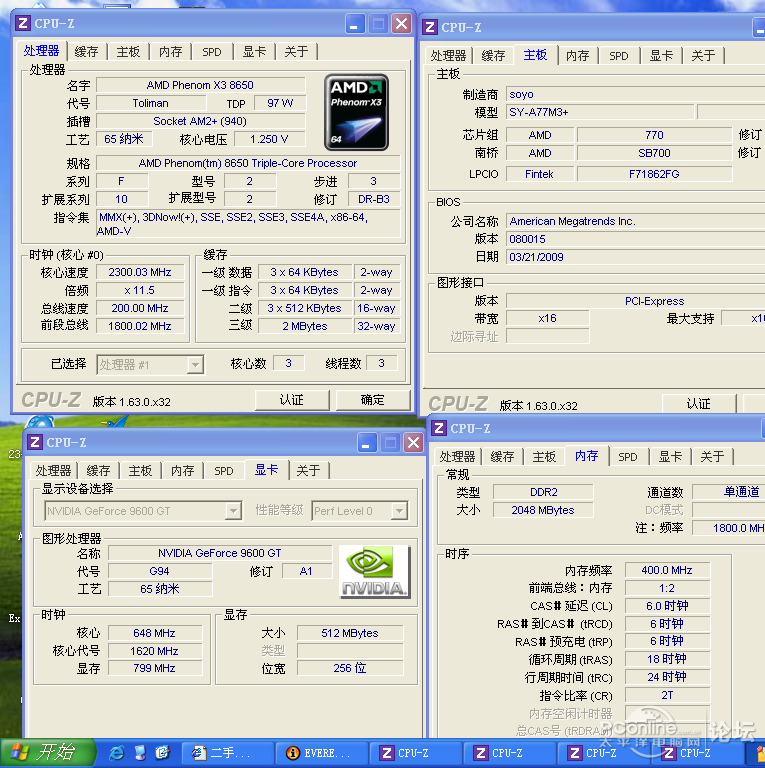The image size is (765, 768).
Task: Open SPD tab in the memory window
Action: [x=627, y=457]
